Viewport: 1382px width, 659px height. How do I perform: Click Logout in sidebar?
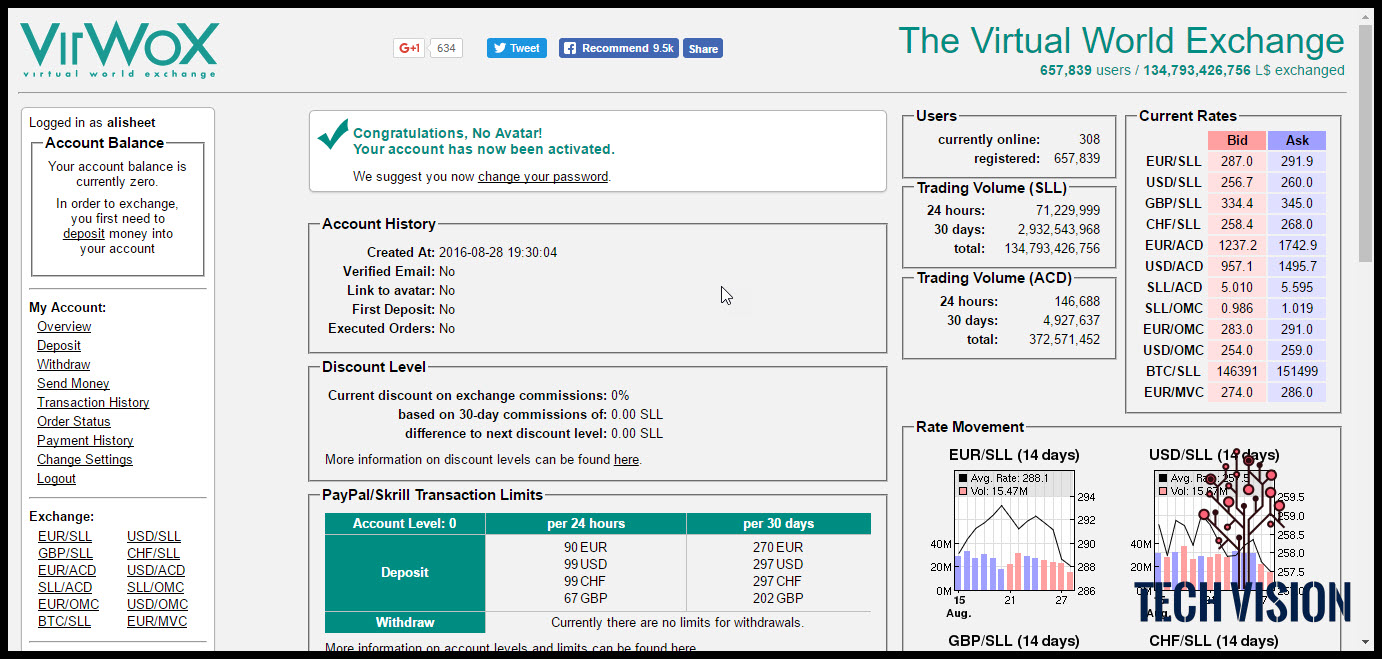pos(57,479)
